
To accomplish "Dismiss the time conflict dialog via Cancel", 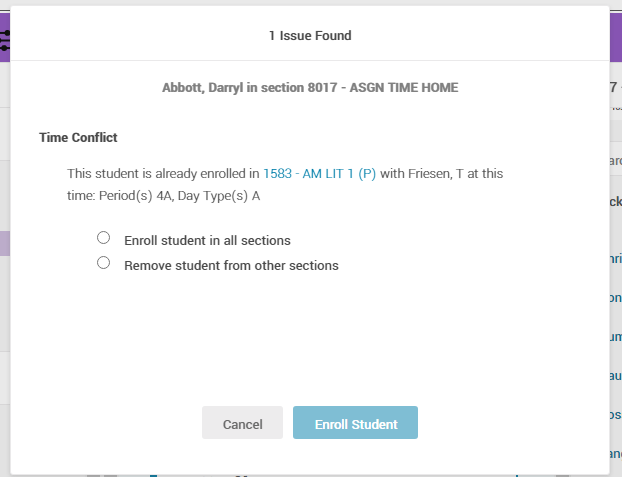I will (x=242, y=424).
